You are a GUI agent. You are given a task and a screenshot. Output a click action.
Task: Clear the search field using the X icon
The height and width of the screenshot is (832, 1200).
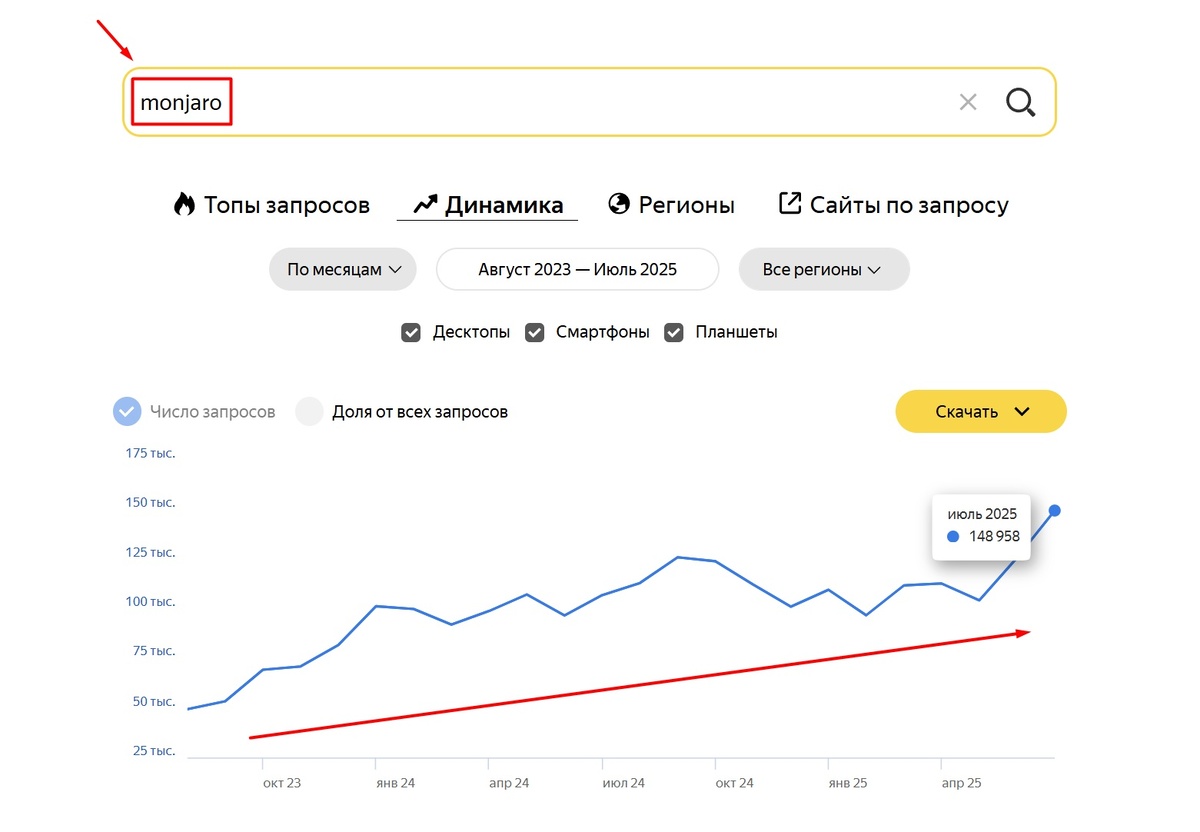[968, 101]
